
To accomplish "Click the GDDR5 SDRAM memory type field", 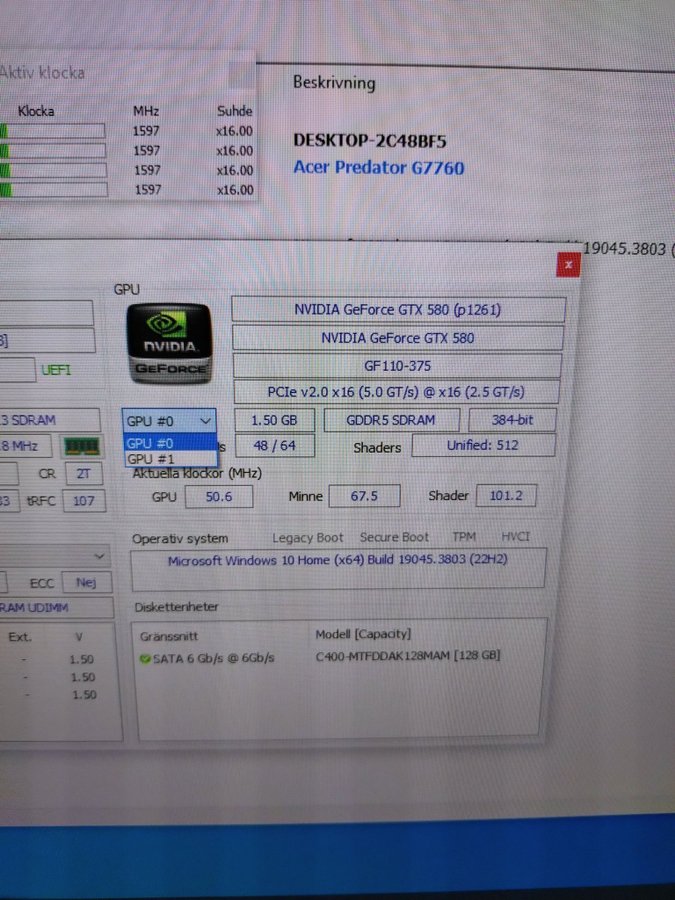I will pyautogui.click(x=391, y=420).
